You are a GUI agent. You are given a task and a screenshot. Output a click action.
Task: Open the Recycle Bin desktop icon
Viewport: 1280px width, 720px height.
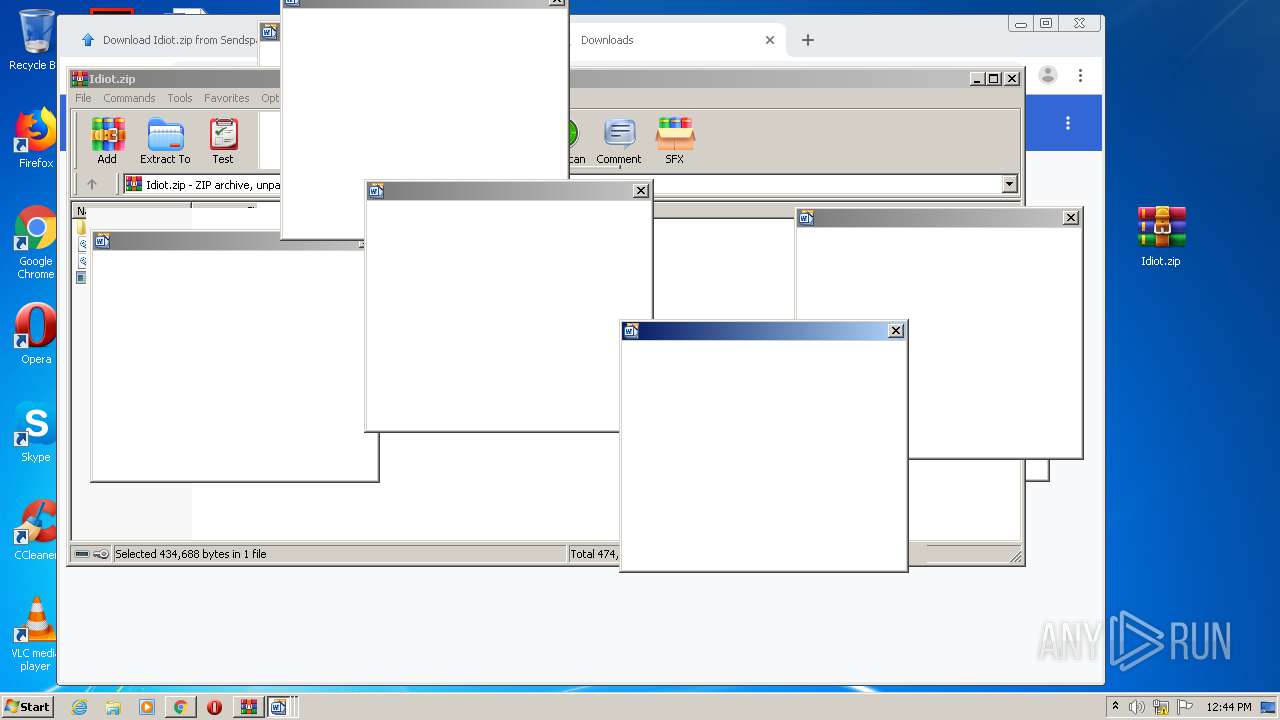click(x=36, y=40)
